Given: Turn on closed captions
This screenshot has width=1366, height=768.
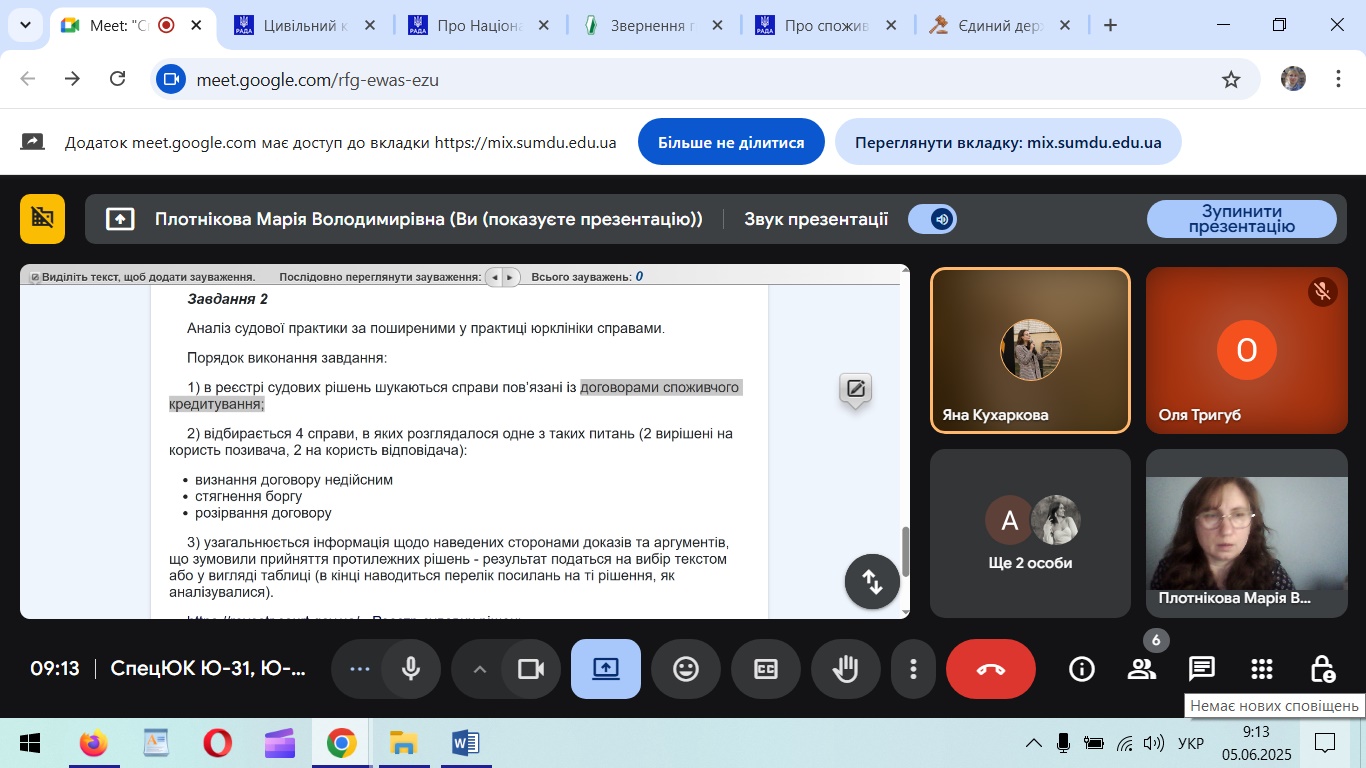Looking at the screenshot, I should [x=766, y=669].
